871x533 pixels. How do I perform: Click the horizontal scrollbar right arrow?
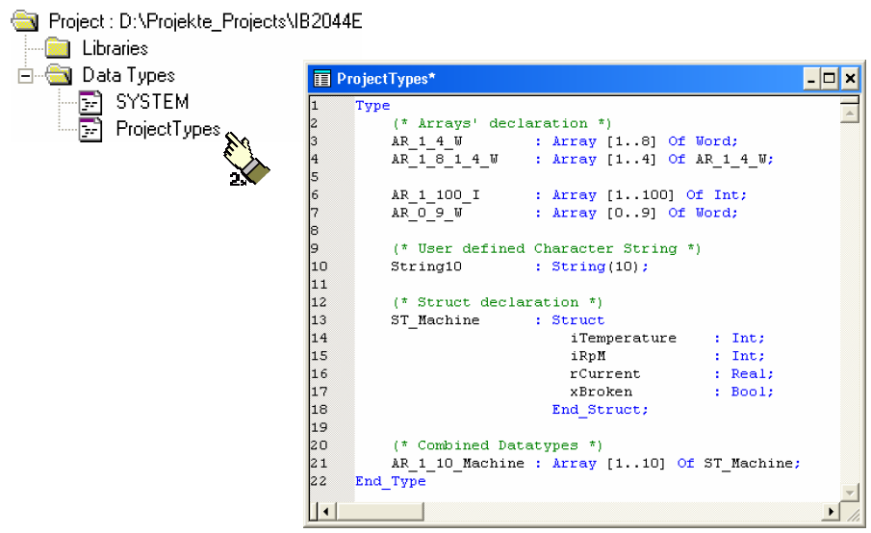click(x=830, y=511)
